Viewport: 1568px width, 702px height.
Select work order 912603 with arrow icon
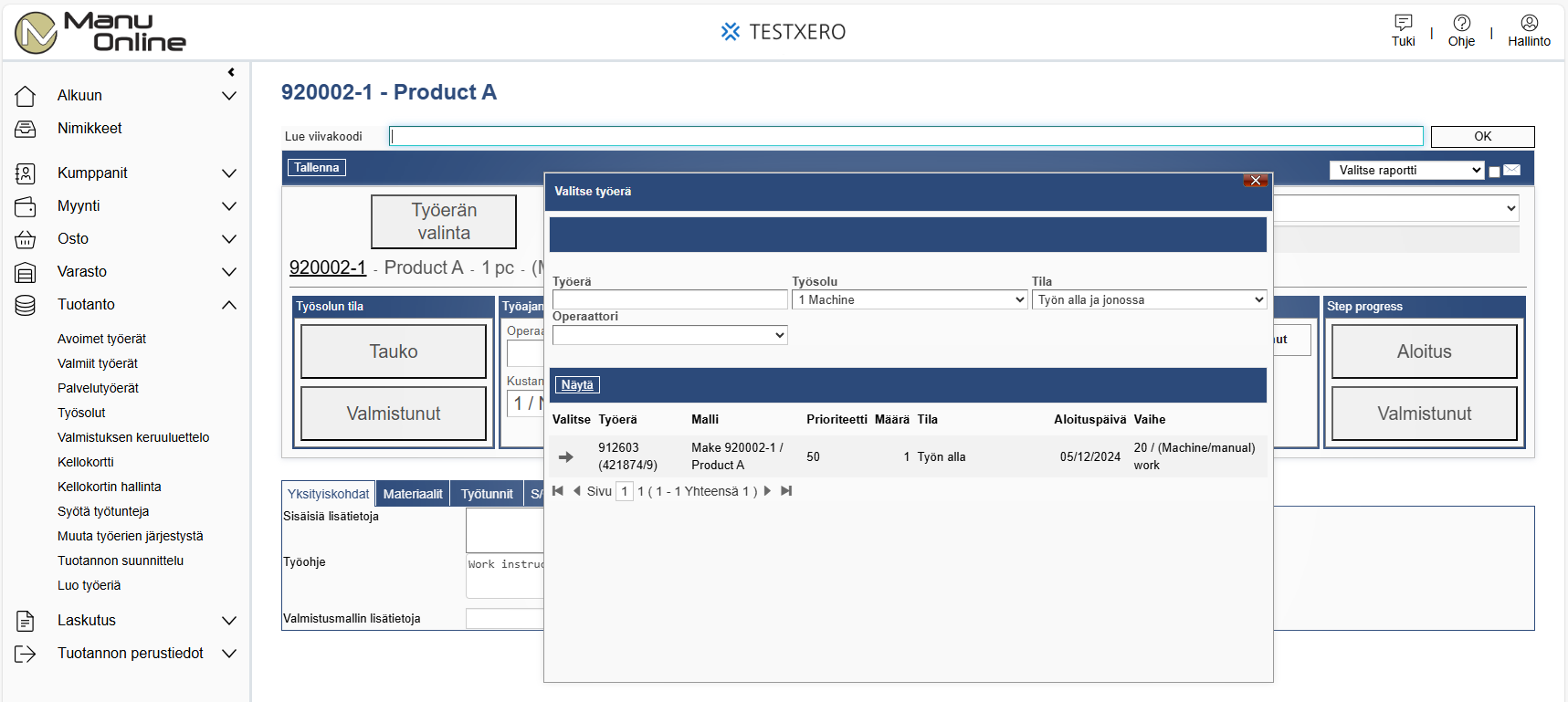tap(566, 456)
